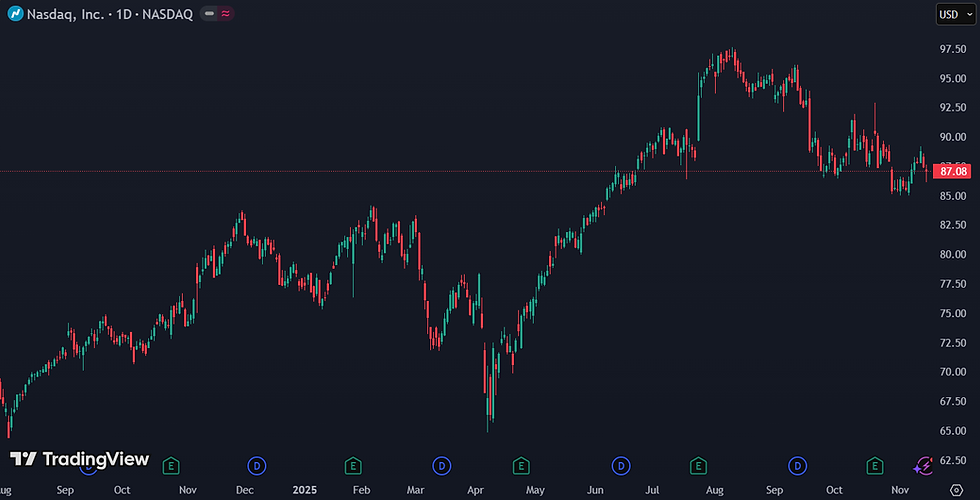The height and width of the screenshot is (500, 980).
Task: Click the 82.50 price axis label
Action: click(953, 225)
